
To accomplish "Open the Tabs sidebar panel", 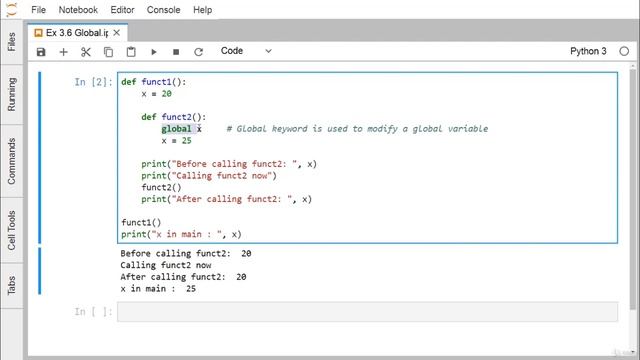I will point(11,285).
